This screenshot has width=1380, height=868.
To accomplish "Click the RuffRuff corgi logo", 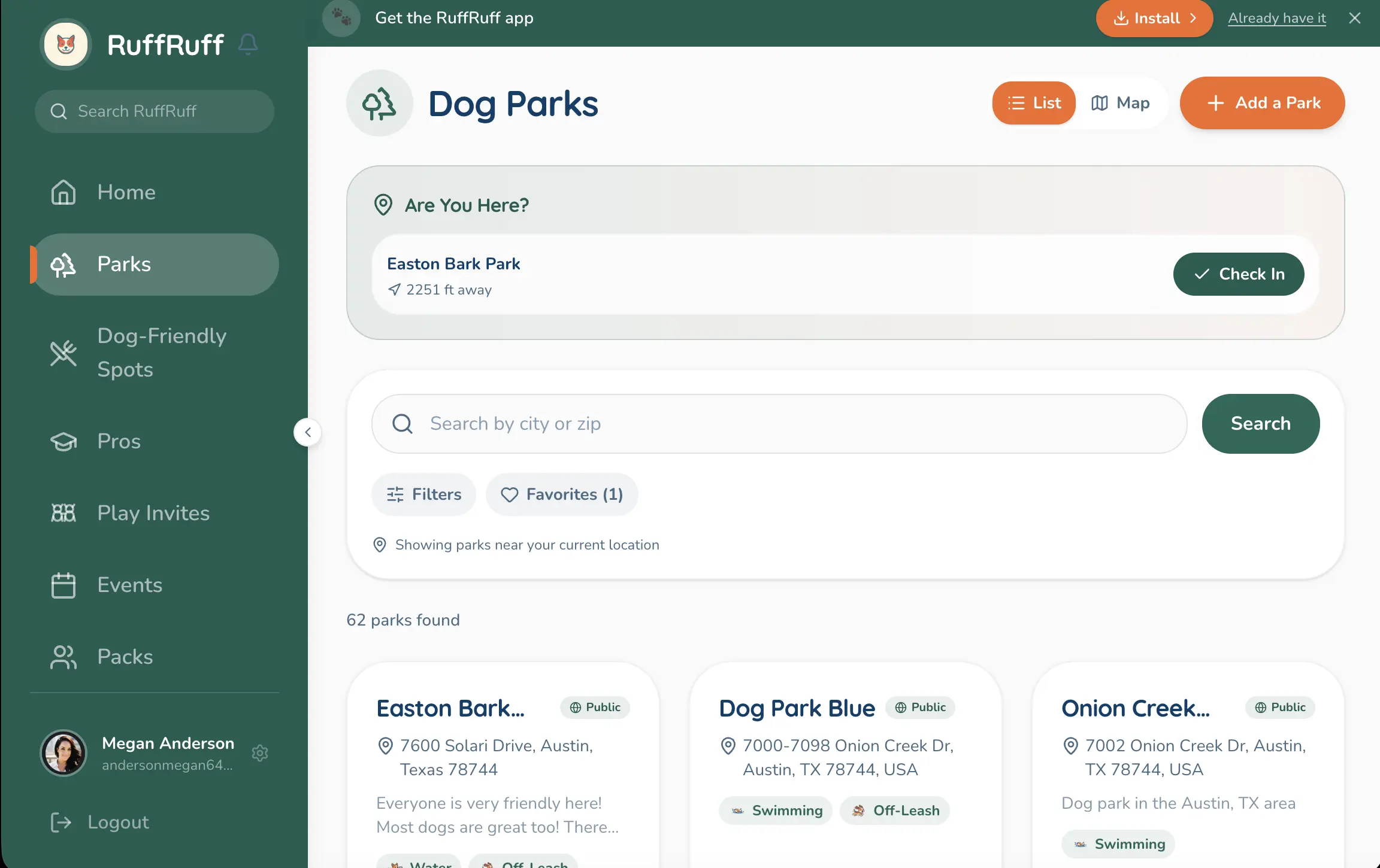I will (66, 44).
